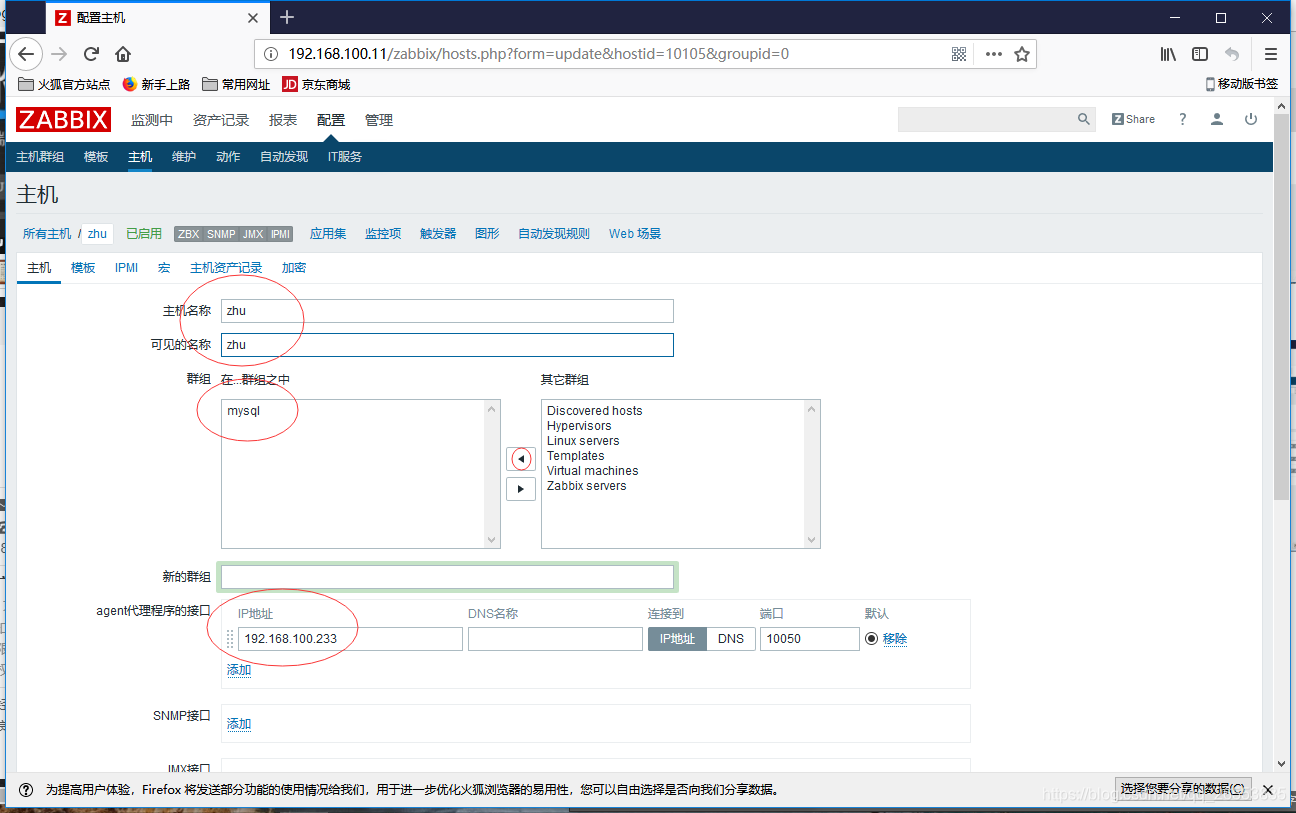The image size is (1296, 813).
Task: Go to the Firefox home page icon
Action: [123, 54]
